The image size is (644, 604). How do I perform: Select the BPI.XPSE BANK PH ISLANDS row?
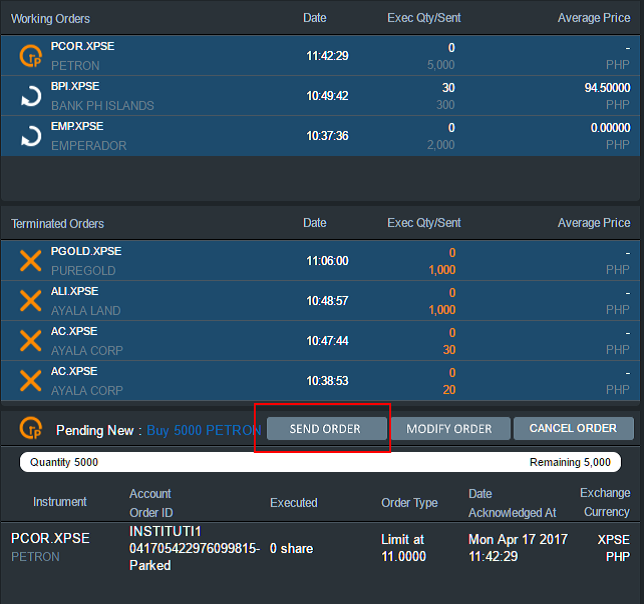tap(320, 96)
